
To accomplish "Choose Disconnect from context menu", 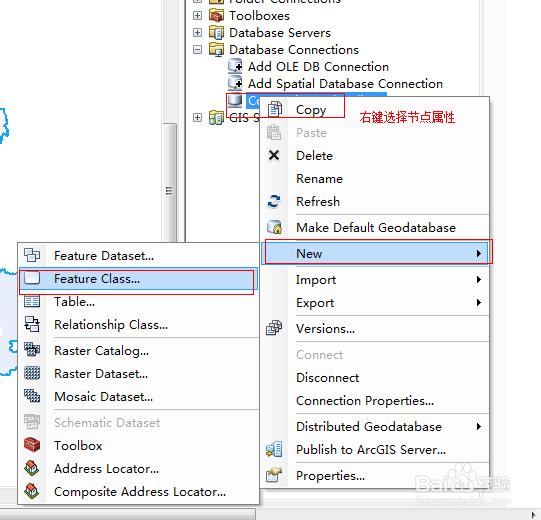I will [375, 377].
